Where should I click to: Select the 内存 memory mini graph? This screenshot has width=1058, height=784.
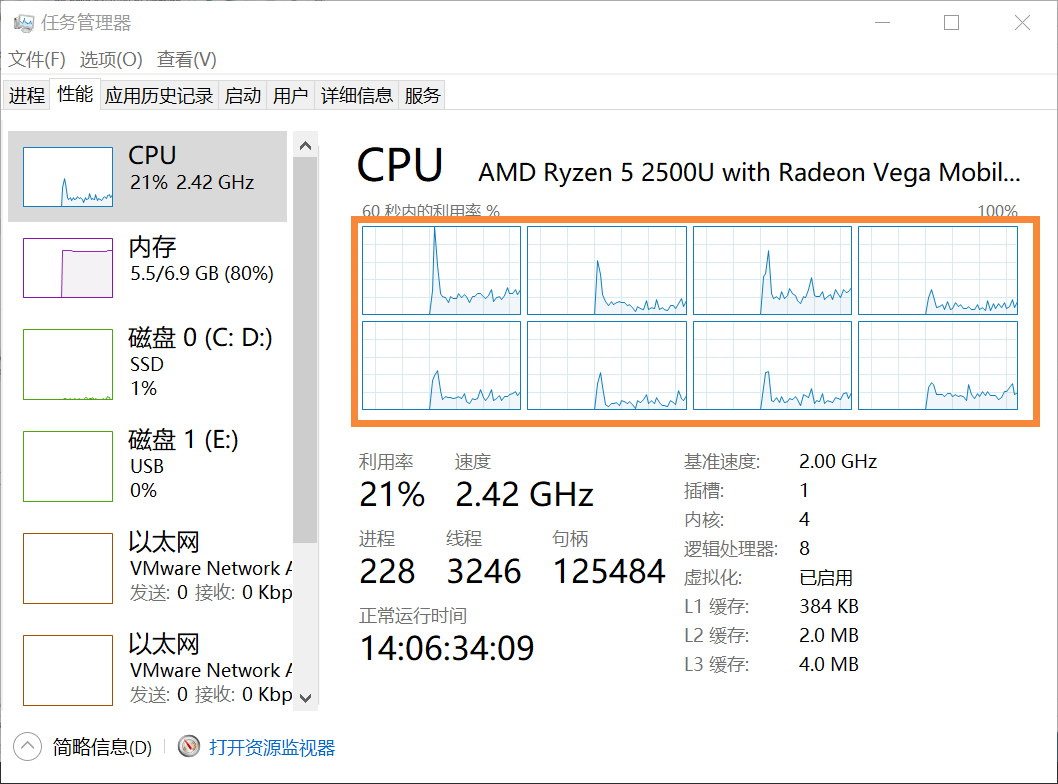[x=68, y=267]
